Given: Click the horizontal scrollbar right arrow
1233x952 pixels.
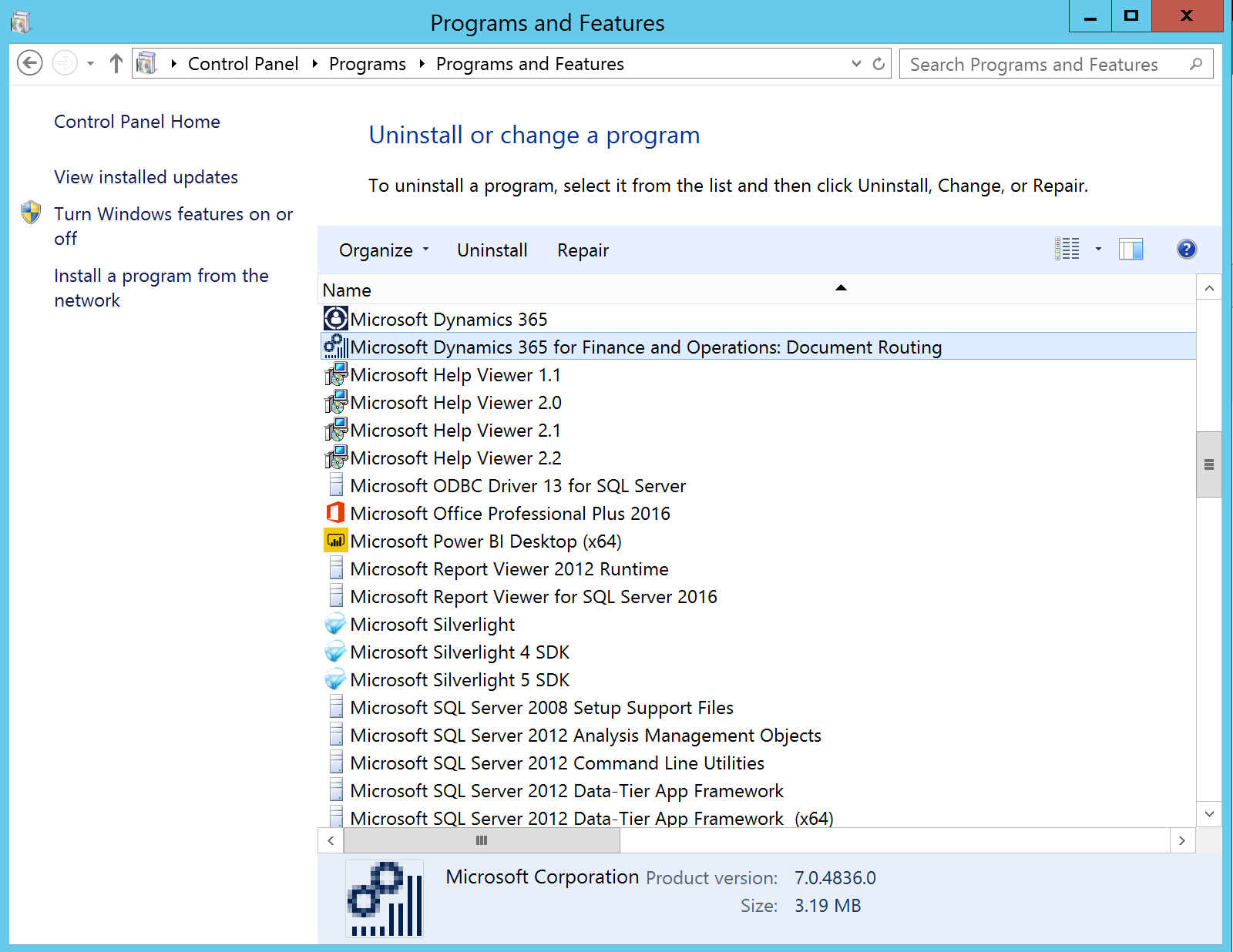Looking at the screenshot, I should (1182, 840).
